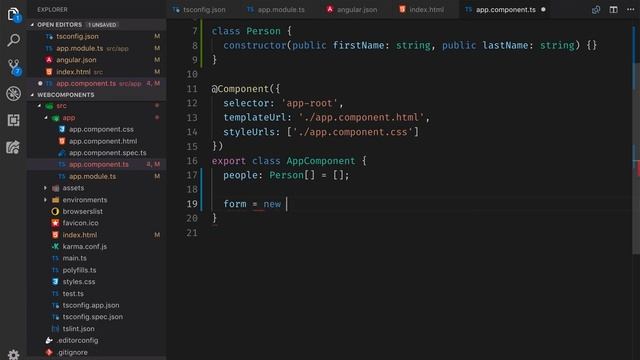Open the Manage settings gear
This screenshot has width=640, height=360.
(13, 354)
